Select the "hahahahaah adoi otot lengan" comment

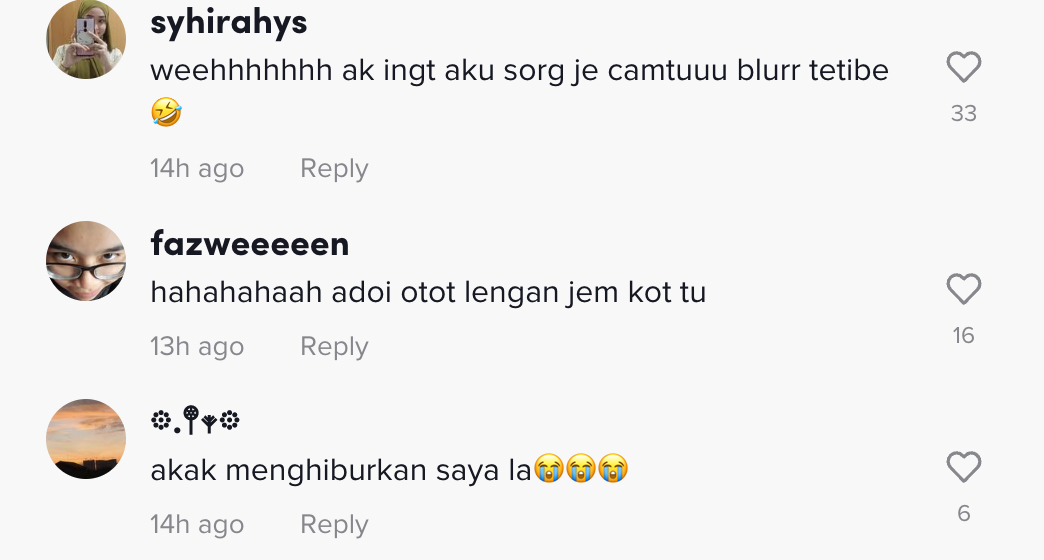tap(428, 293)
